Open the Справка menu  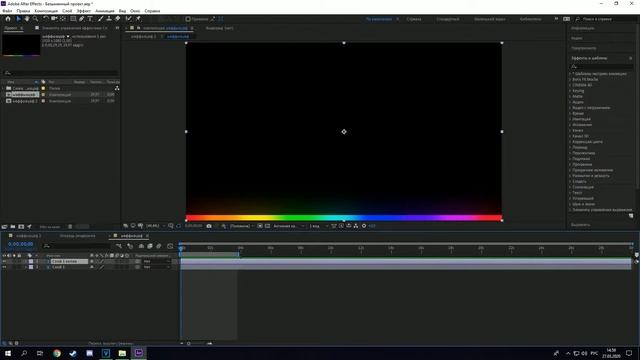[152, 11]
